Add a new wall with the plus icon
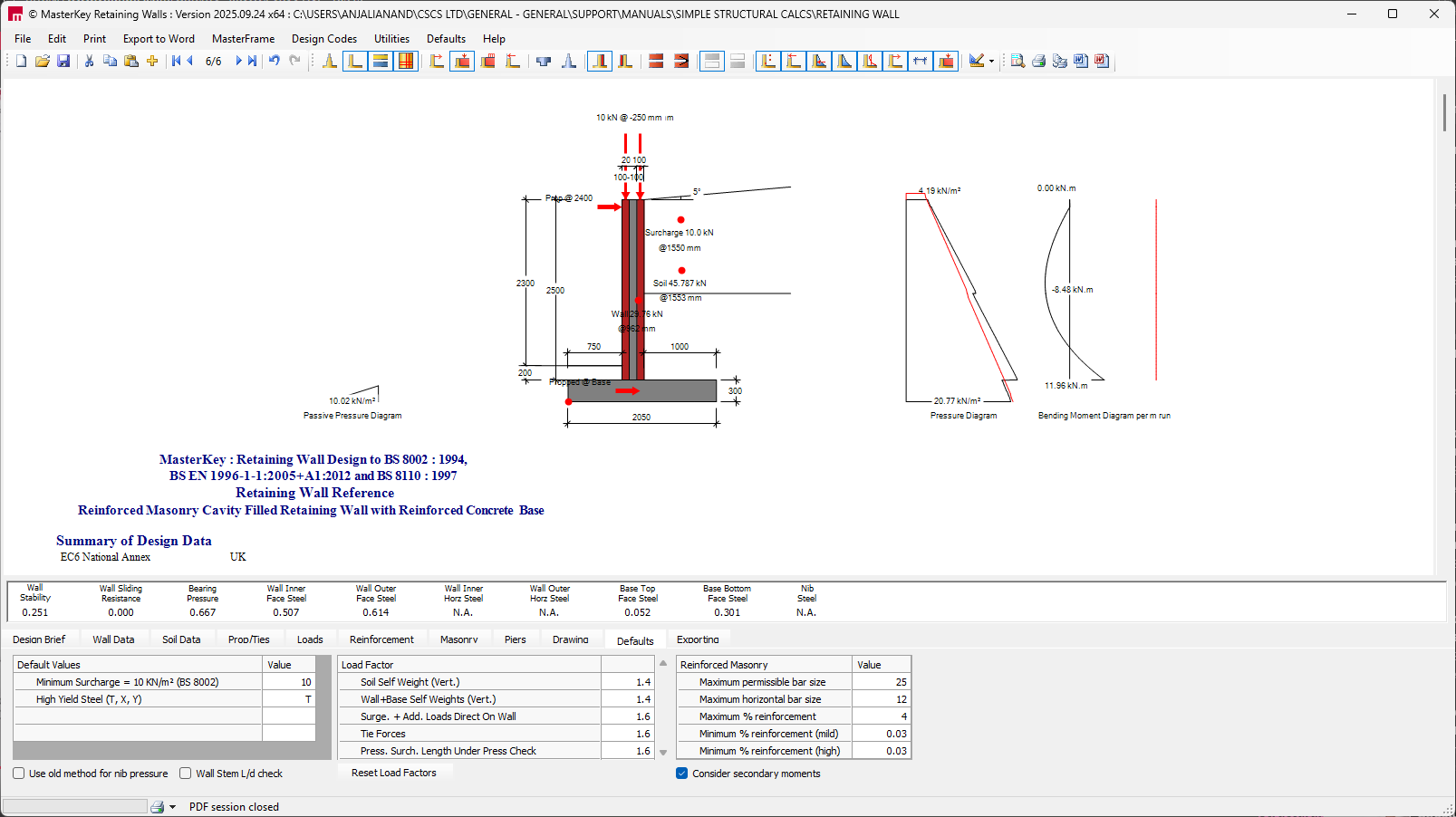Screen dimensions: 1456x817 (x=152, y=61)
